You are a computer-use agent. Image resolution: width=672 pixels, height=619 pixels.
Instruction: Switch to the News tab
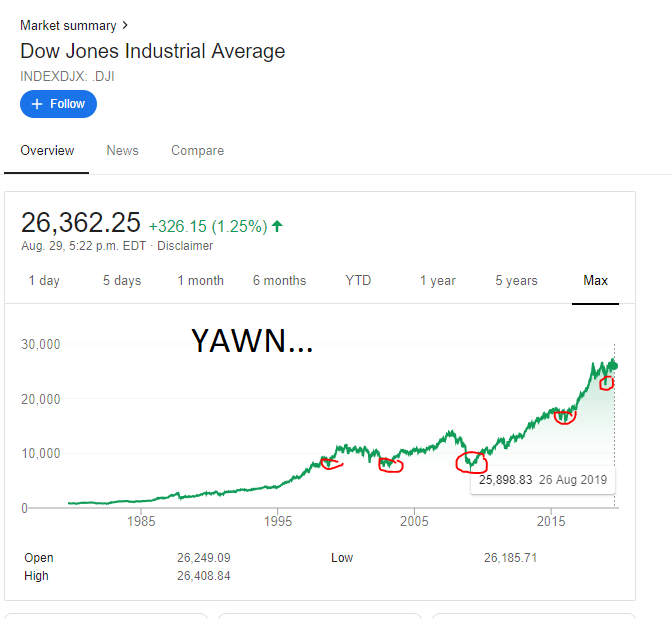pos(122,151)
